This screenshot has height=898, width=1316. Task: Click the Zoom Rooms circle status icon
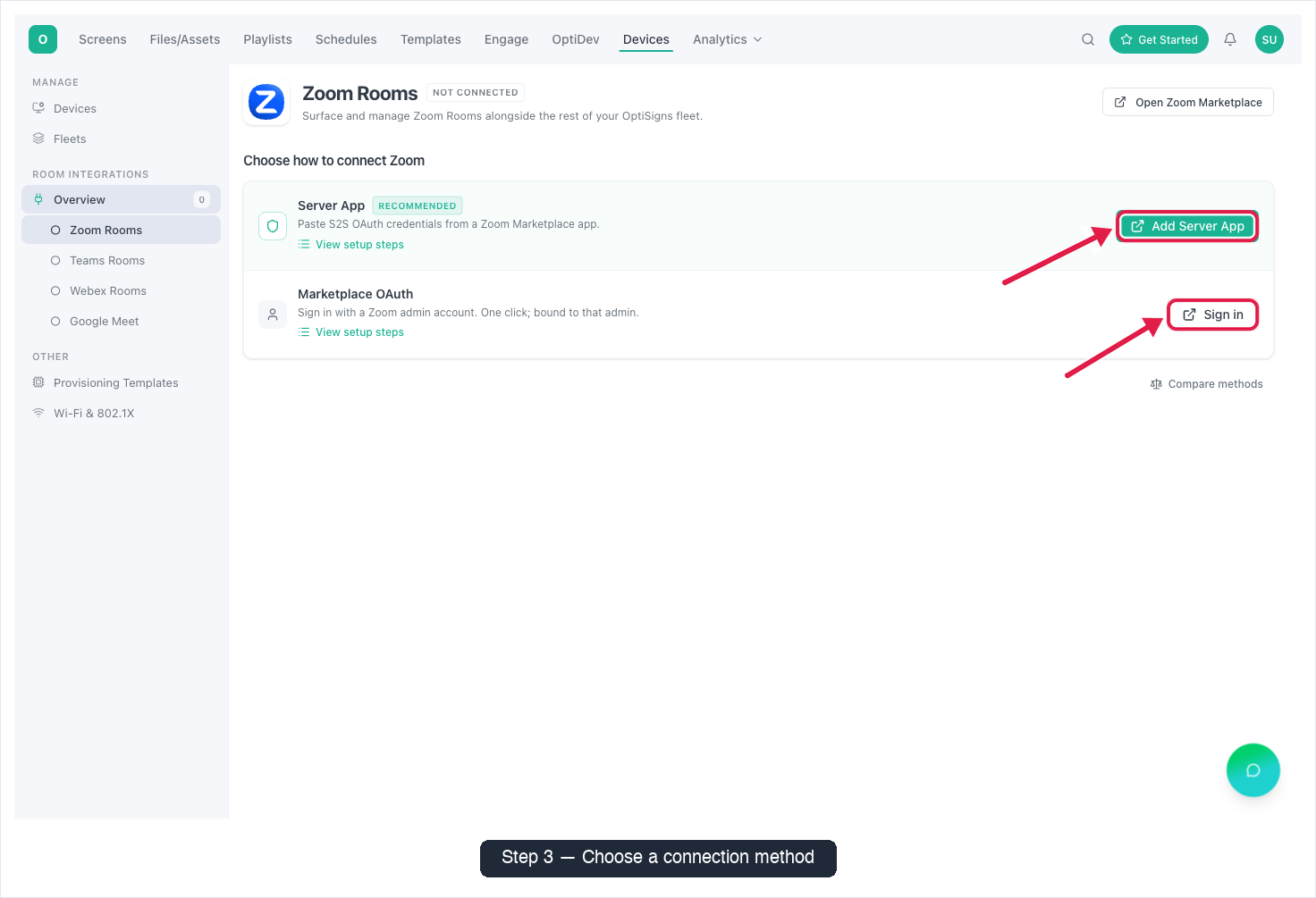click(x=55, y=230)
